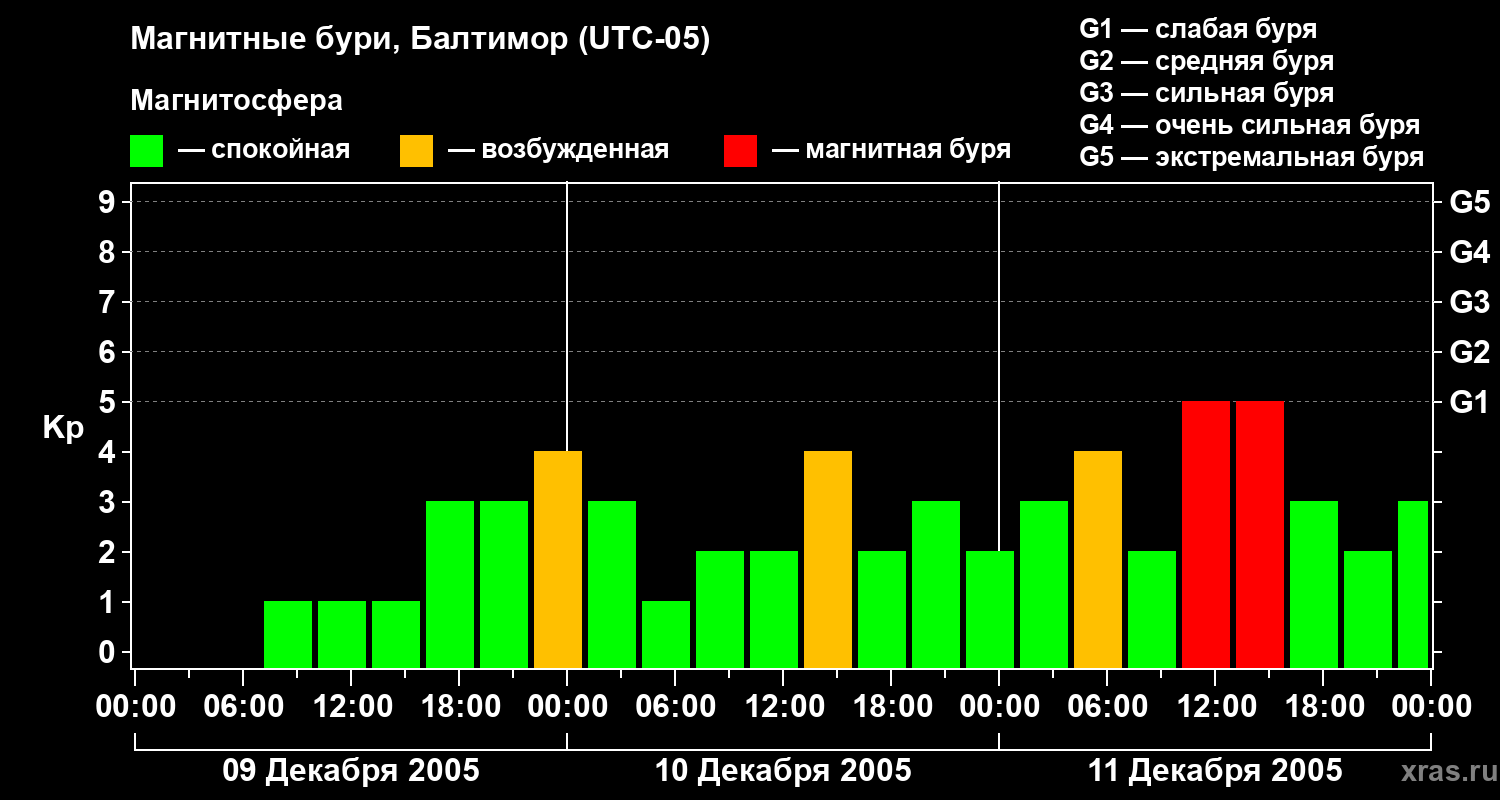
Task: Click the orange 'возбужденная' legend swatch
Action: click(417, 151)
